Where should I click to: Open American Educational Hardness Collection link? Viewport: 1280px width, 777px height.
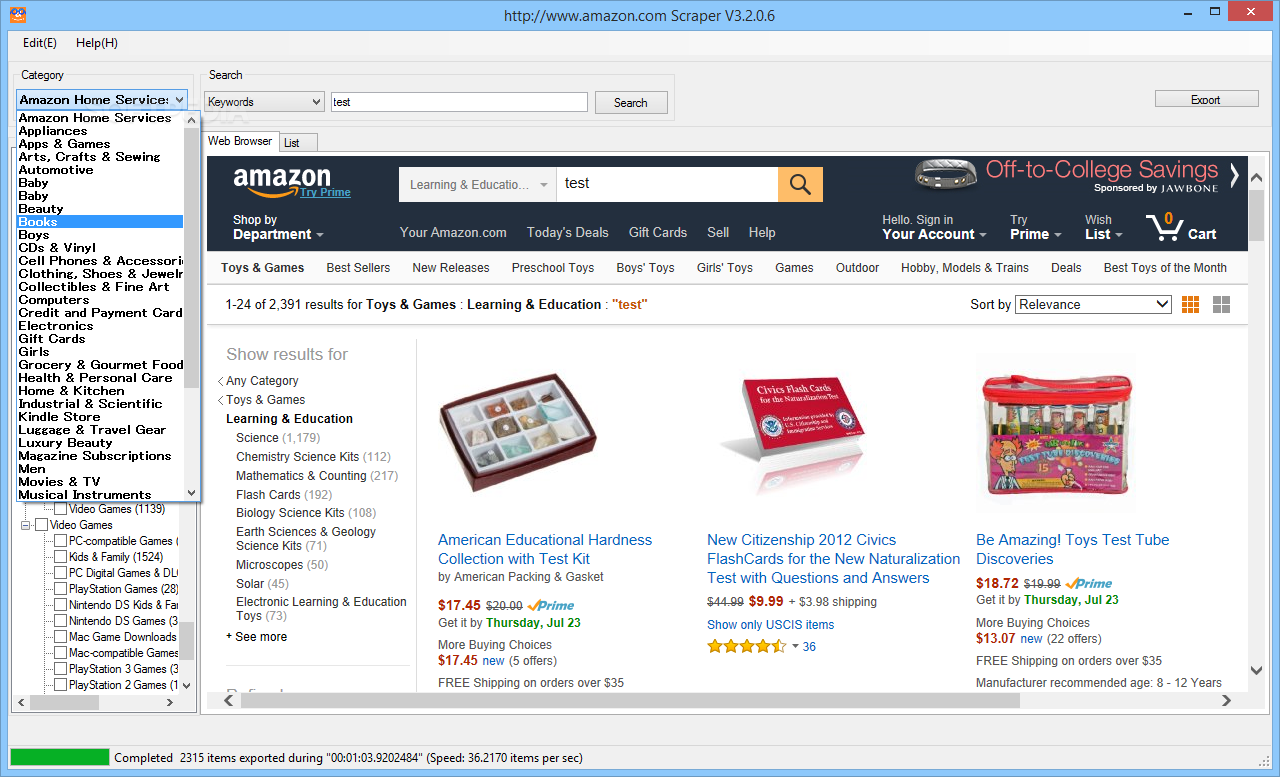(545, 549)
